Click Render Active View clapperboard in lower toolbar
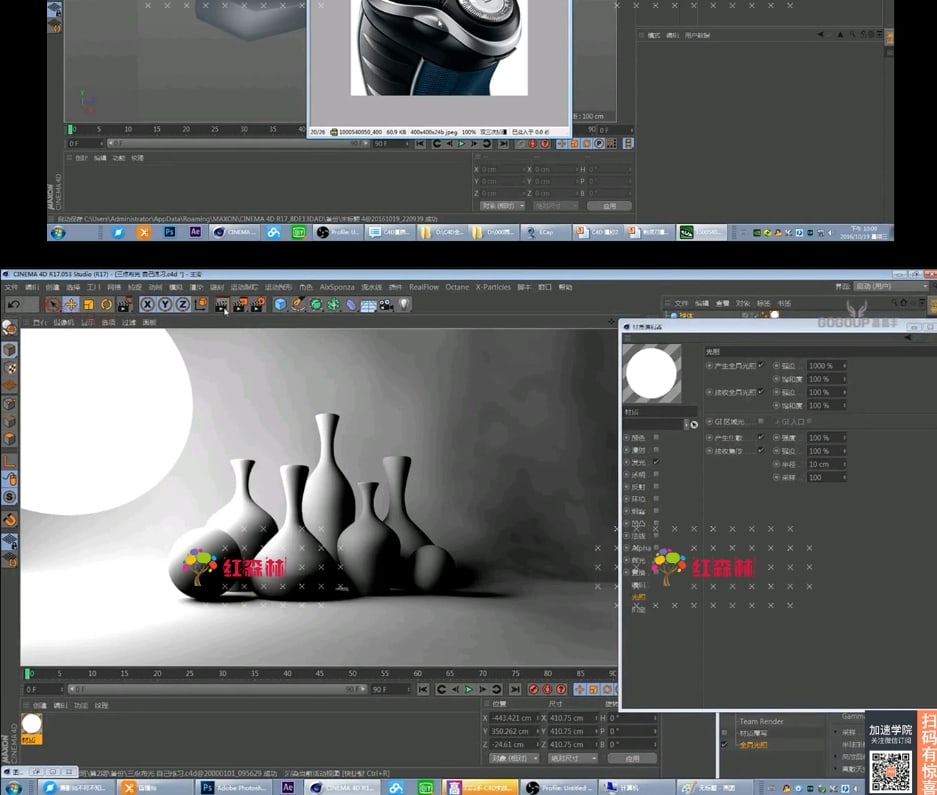 [x=222, y=304]
